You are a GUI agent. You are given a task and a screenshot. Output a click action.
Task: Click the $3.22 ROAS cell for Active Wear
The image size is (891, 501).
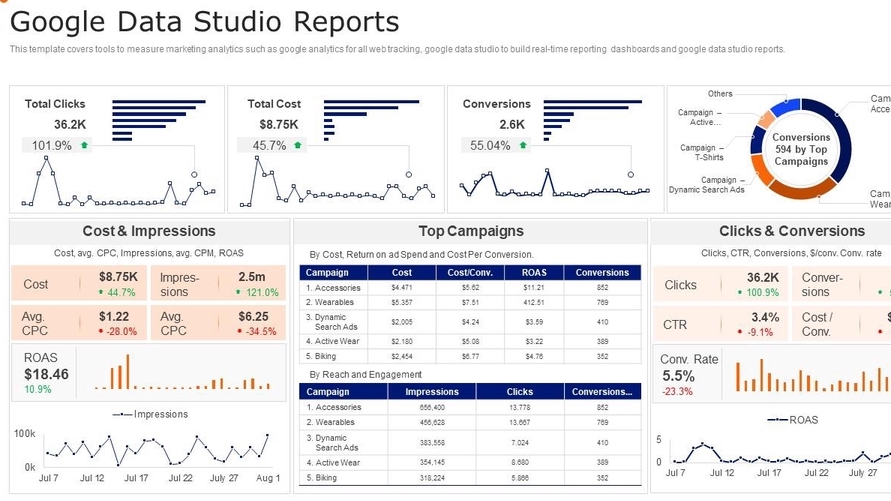[x=534, y=341]
